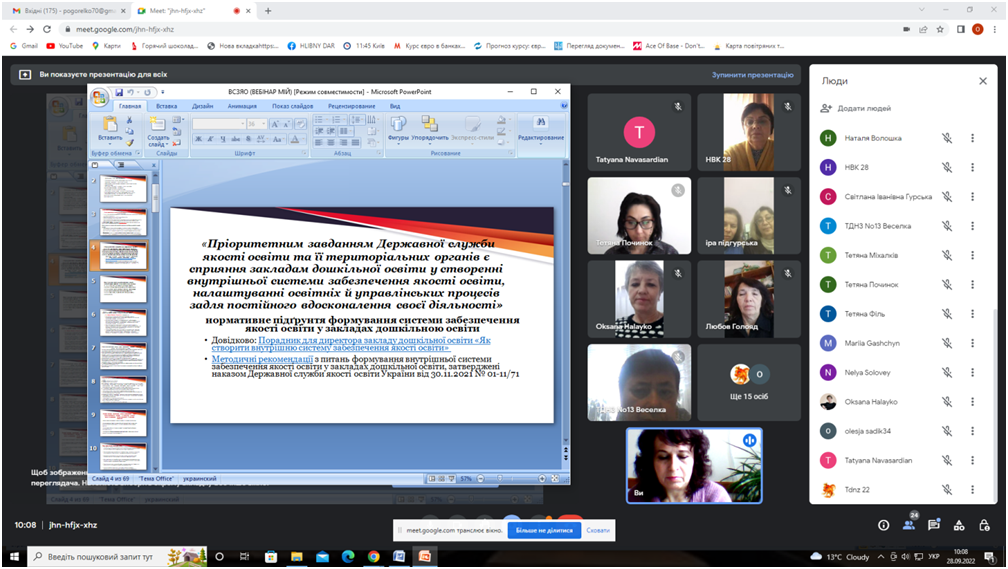Click the shape fill color bucket
This screenshot has height=569, width=1008.
(x=501, y=120)
